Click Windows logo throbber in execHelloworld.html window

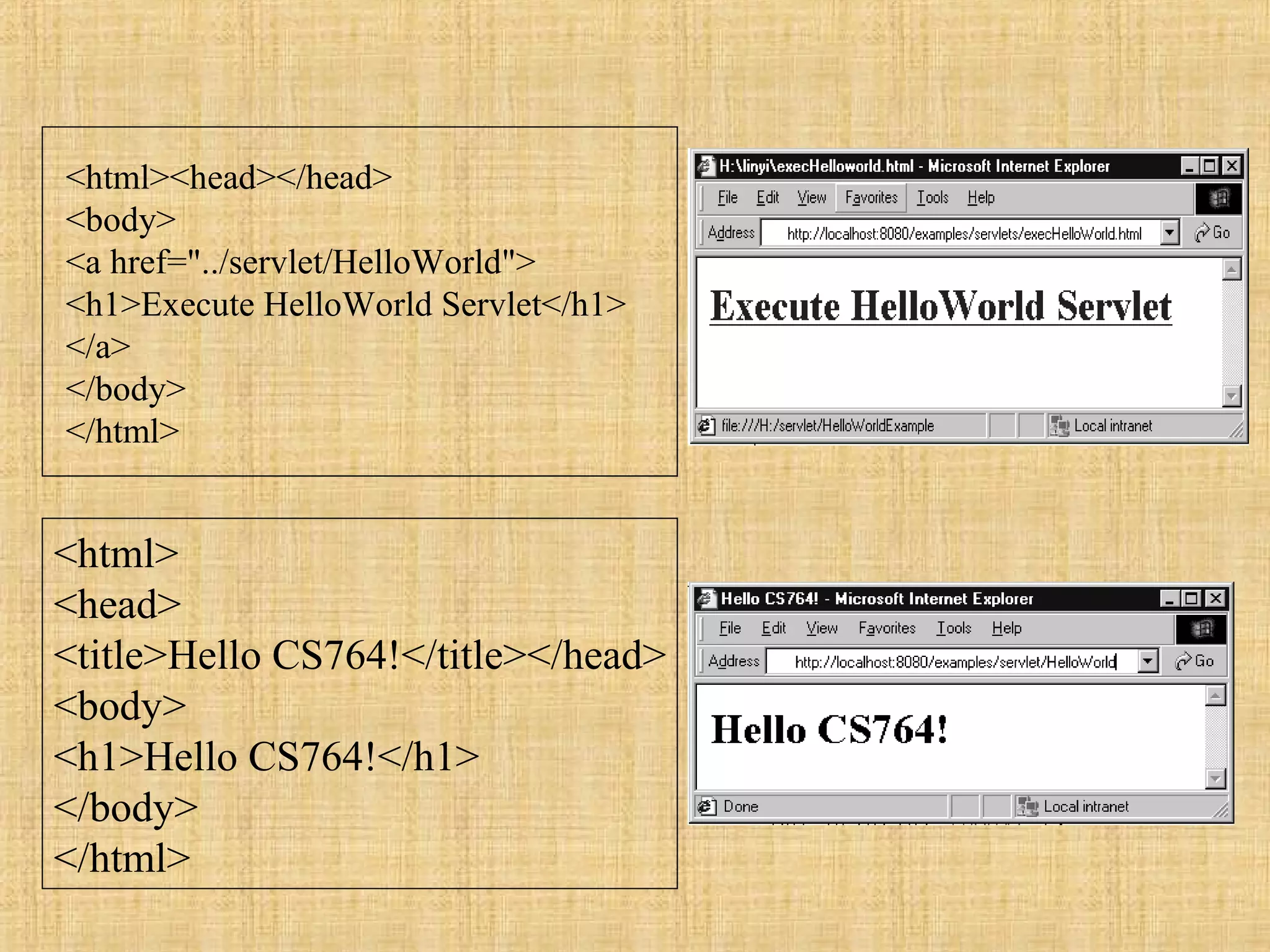tap(1218, 198)
